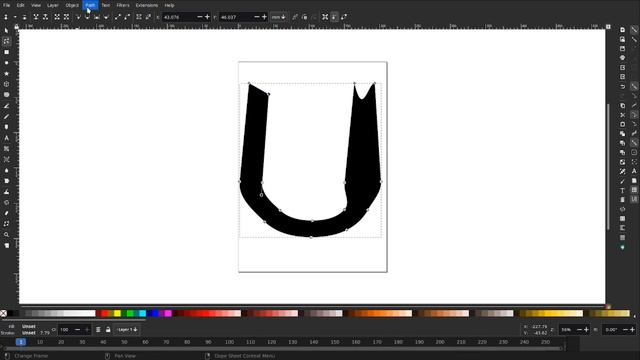The image size is (640, 360).
Task: Select the Pencil freehand tool
Action: (x=6, y=116)
